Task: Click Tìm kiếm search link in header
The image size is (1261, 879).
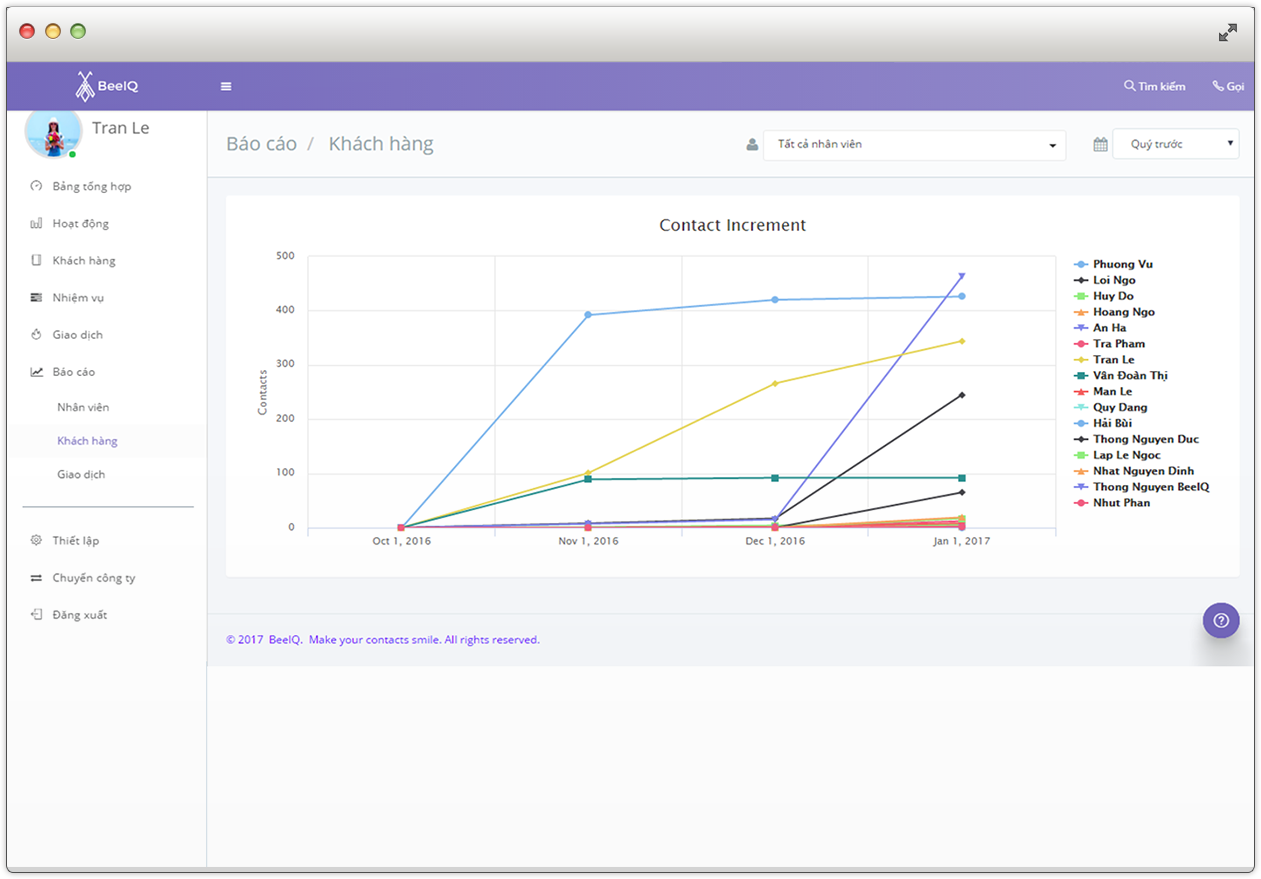Action: click(x=1154, y=87)
